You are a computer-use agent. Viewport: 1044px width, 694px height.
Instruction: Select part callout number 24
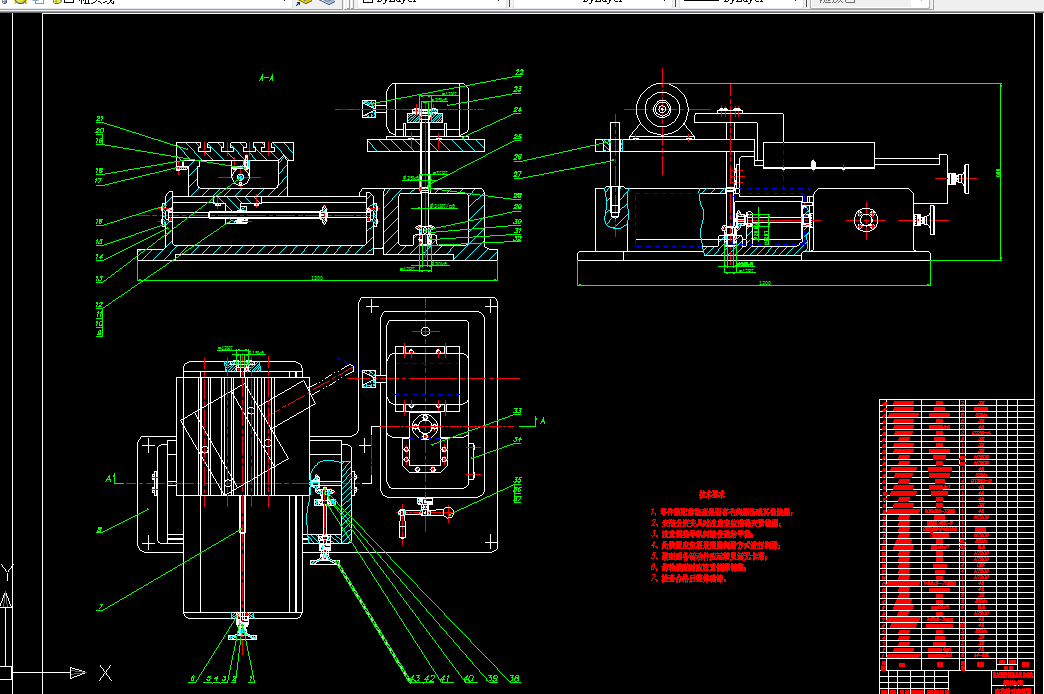[517, 110]
